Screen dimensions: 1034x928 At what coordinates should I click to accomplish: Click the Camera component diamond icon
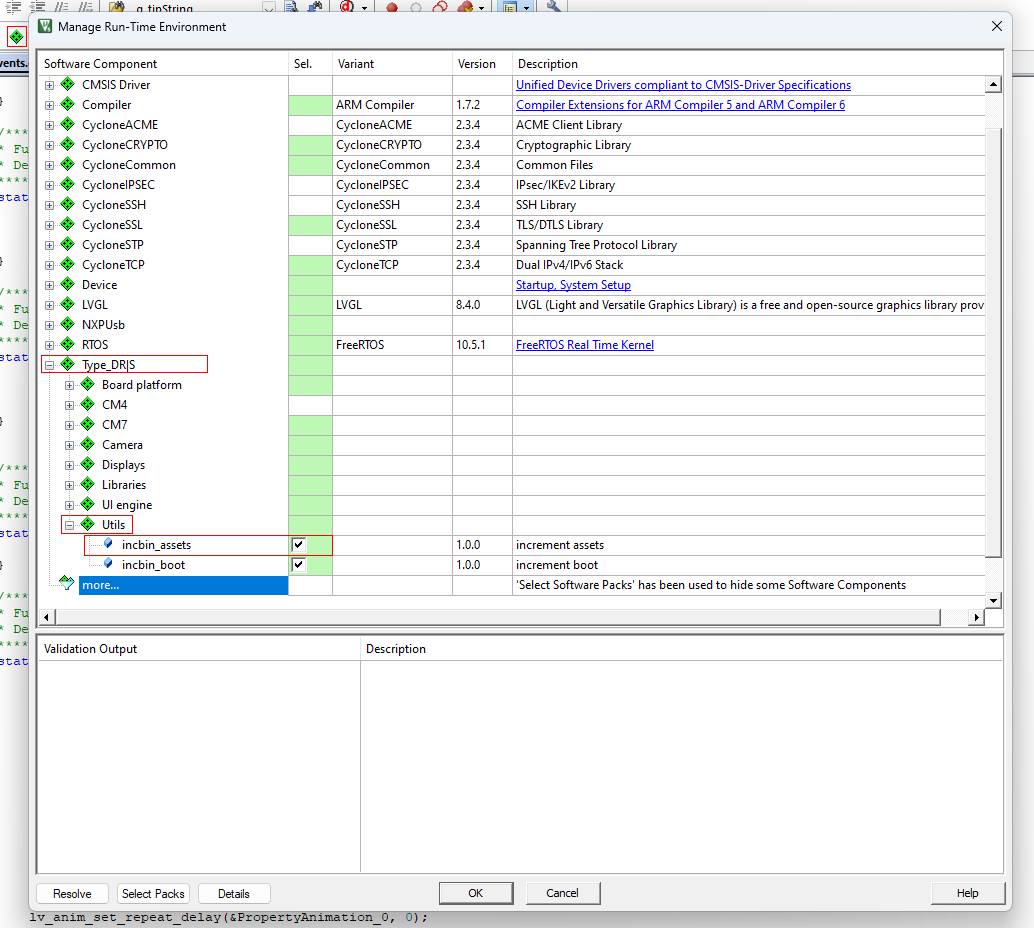(88, 445)
